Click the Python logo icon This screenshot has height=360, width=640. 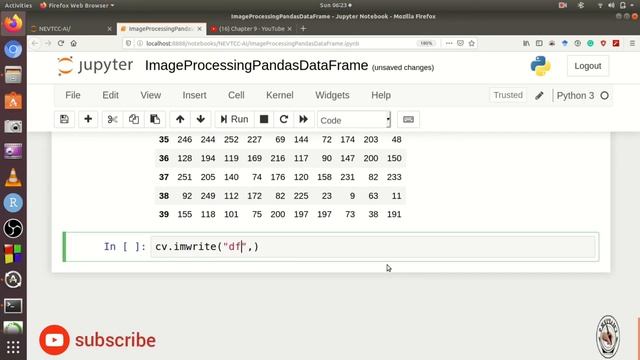coord(540,66)
